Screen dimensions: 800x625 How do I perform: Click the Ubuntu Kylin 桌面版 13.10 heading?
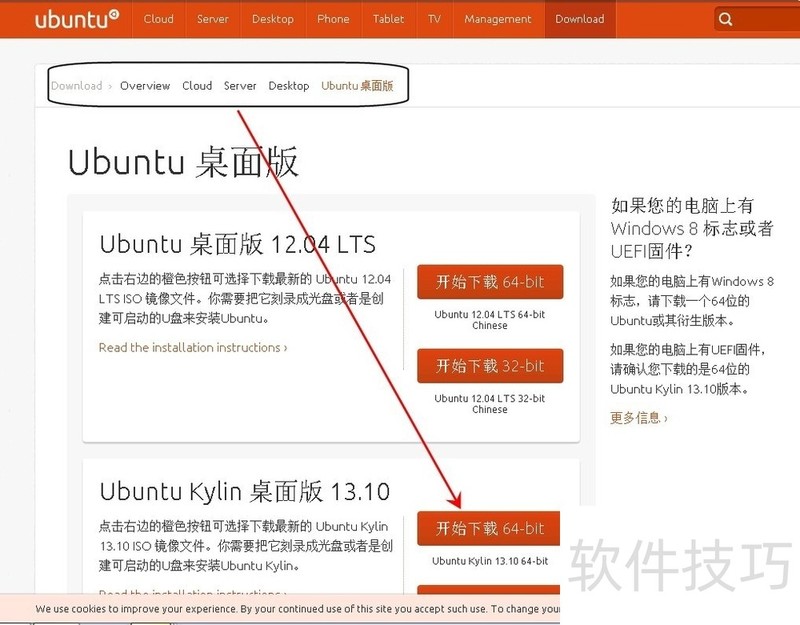point(245,491)
